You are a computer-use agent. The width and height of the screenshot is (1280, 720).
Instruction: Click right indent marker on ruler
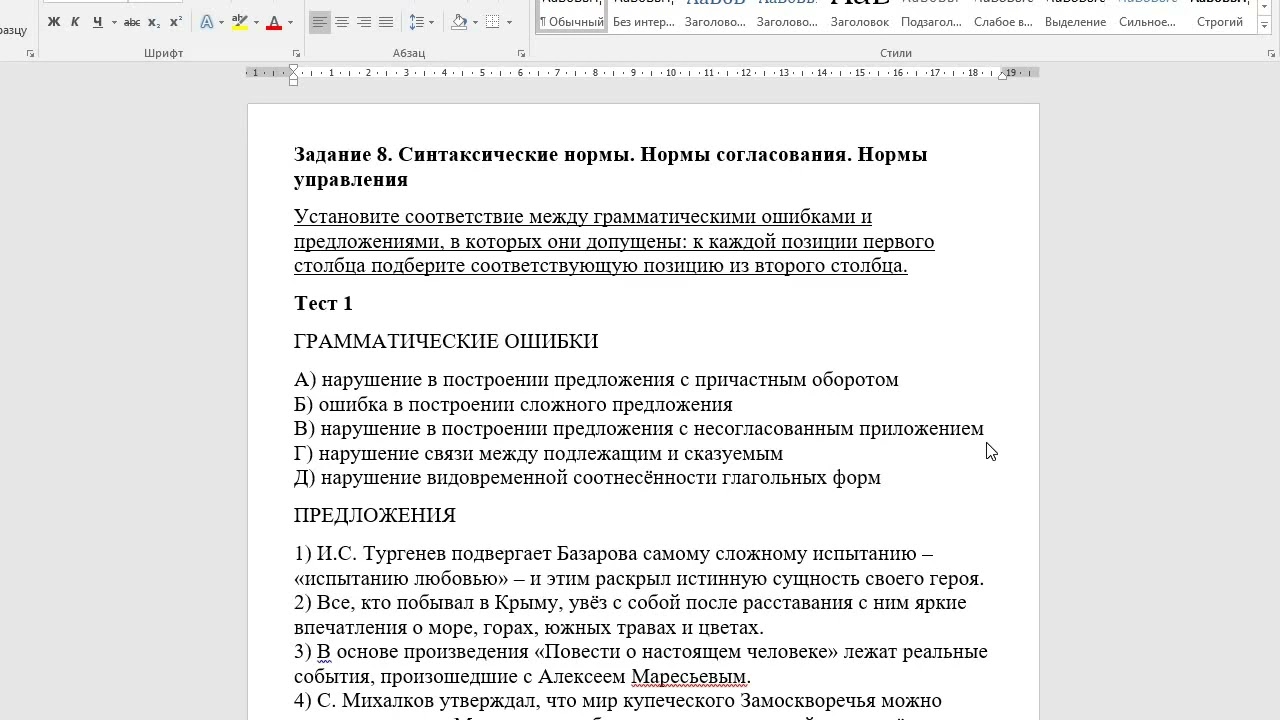[x=1002, y=76]
